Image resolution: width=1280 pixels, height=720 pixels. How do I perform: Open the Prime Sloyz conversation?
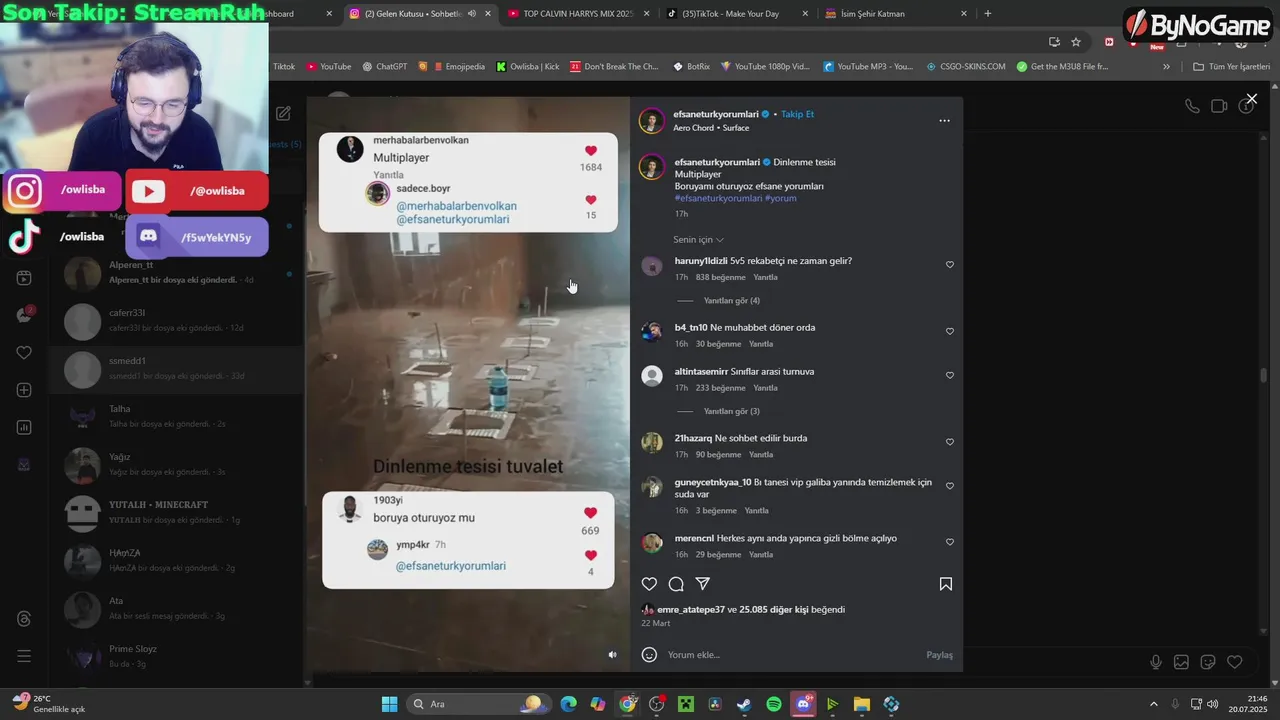178,657
